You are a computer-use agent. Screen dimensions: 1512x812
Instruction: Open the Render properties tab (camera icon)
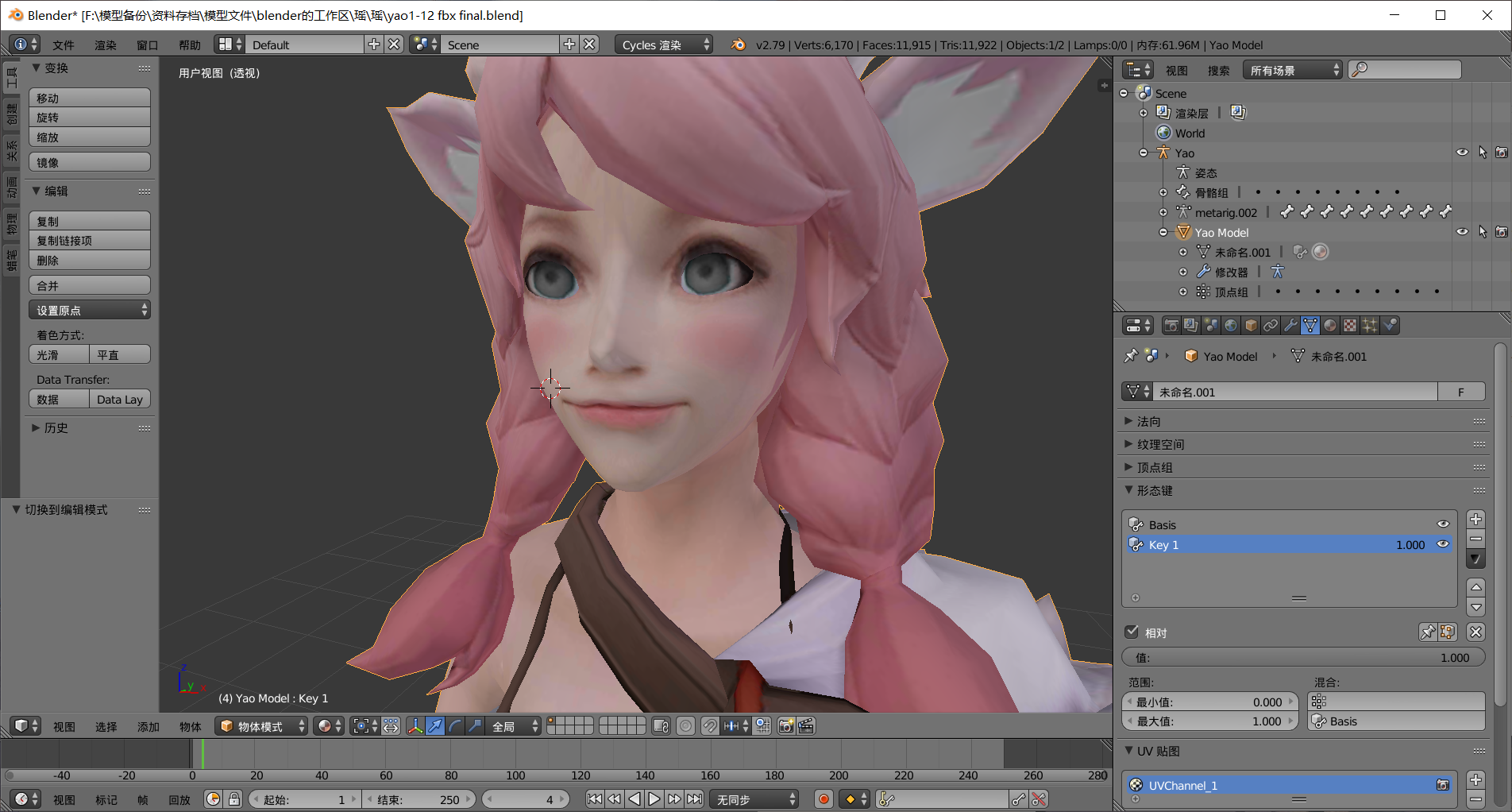click(1171, 325)
